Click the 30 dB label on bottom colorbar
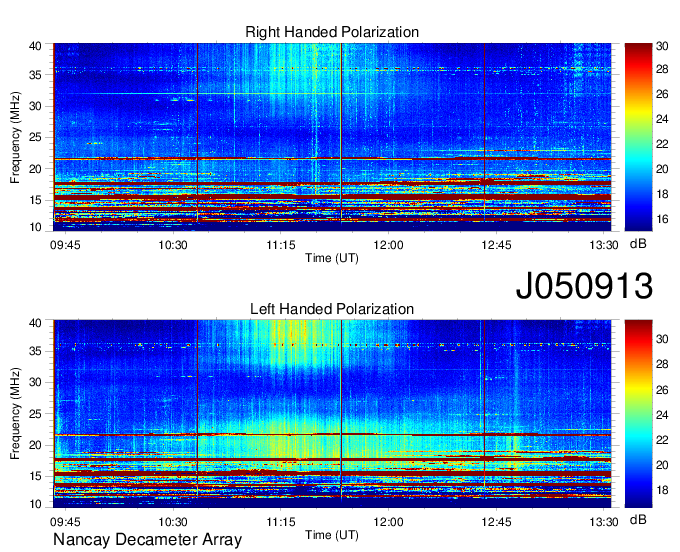 pyautogui.click(x=662, y=339)
